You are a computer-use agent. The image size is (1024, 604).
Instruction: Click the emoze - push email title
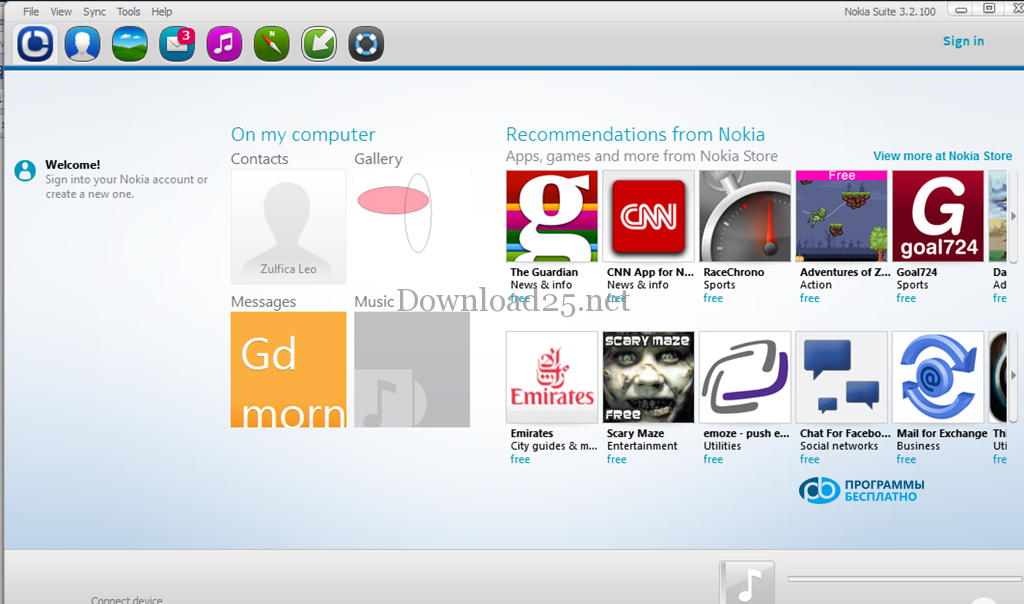tap(746, 433)
